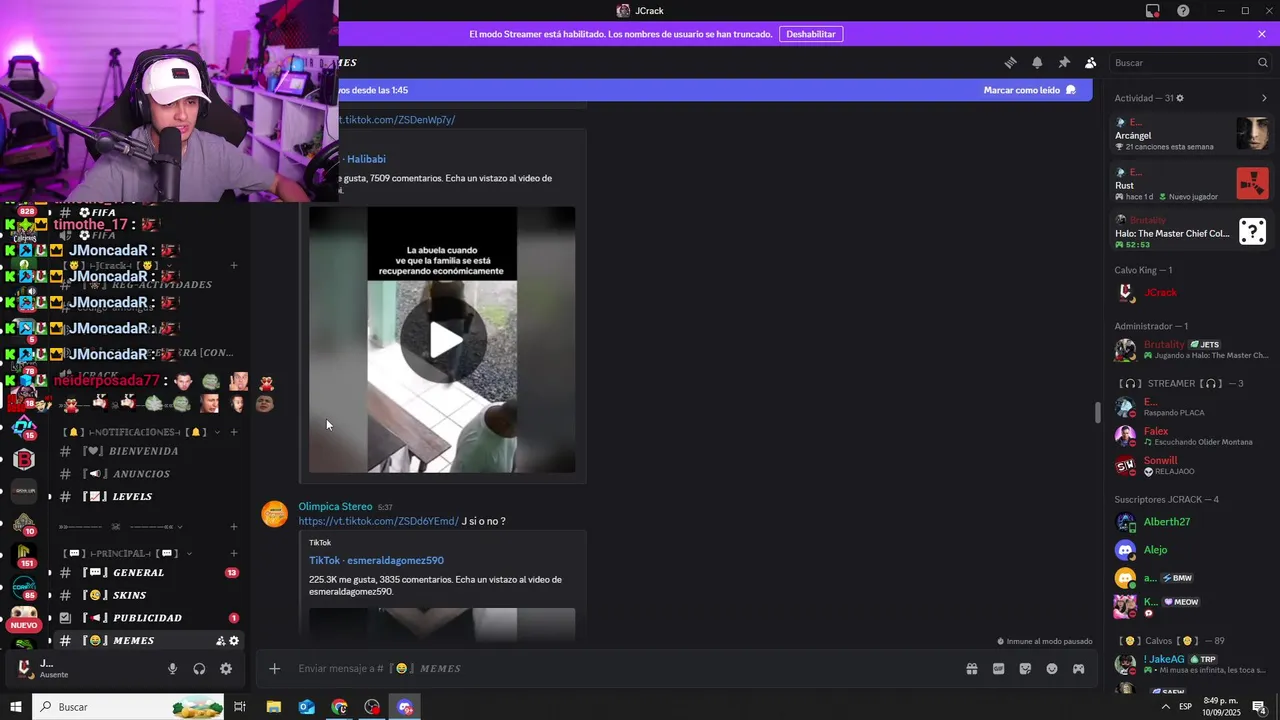1280x720 pixels.
Task: Click the Buscar search field in Discord
Action: (x=1190, y=62)
